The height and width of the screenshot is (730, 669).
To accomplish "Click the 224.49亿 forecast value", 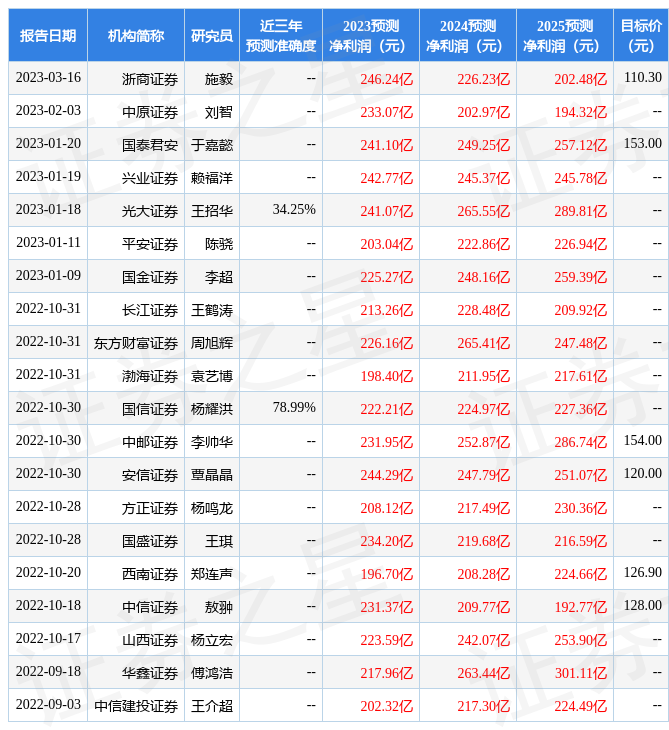I will pyautogui.click(x=581, y=707).
